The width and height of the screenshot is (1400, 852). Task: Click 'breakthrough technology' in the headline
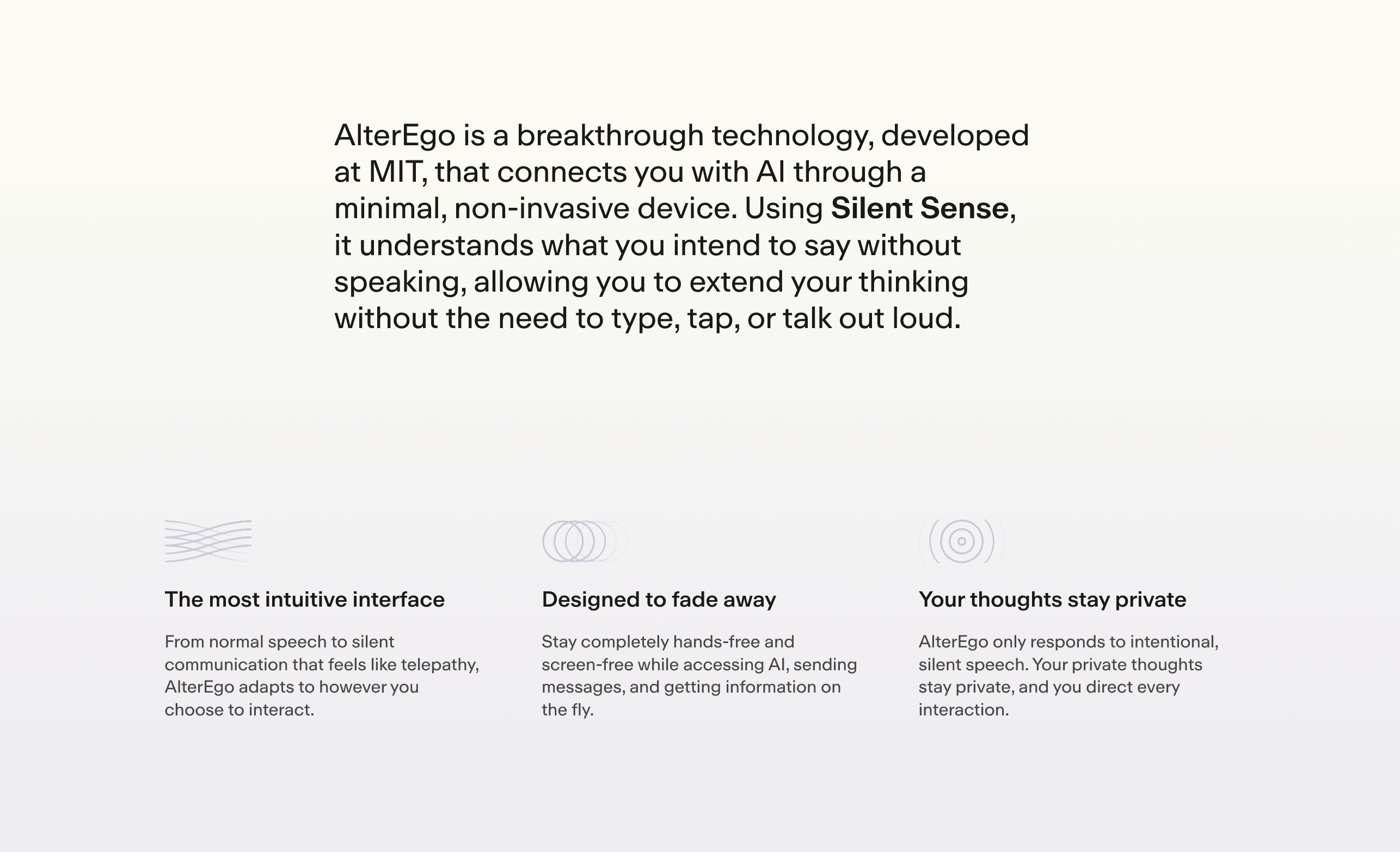[x=691, y=135]
